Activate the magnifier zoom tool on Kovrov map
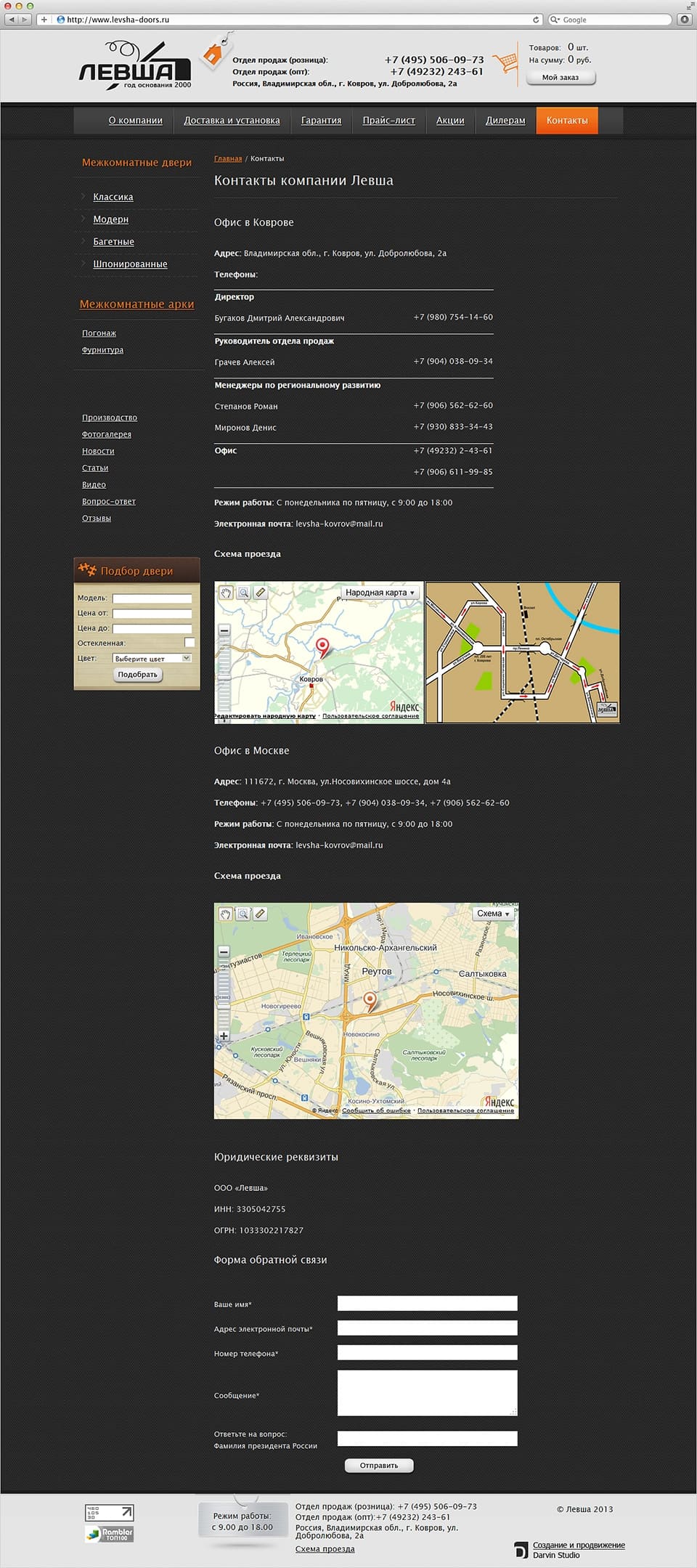697x1568 pixels. (243, 593)
